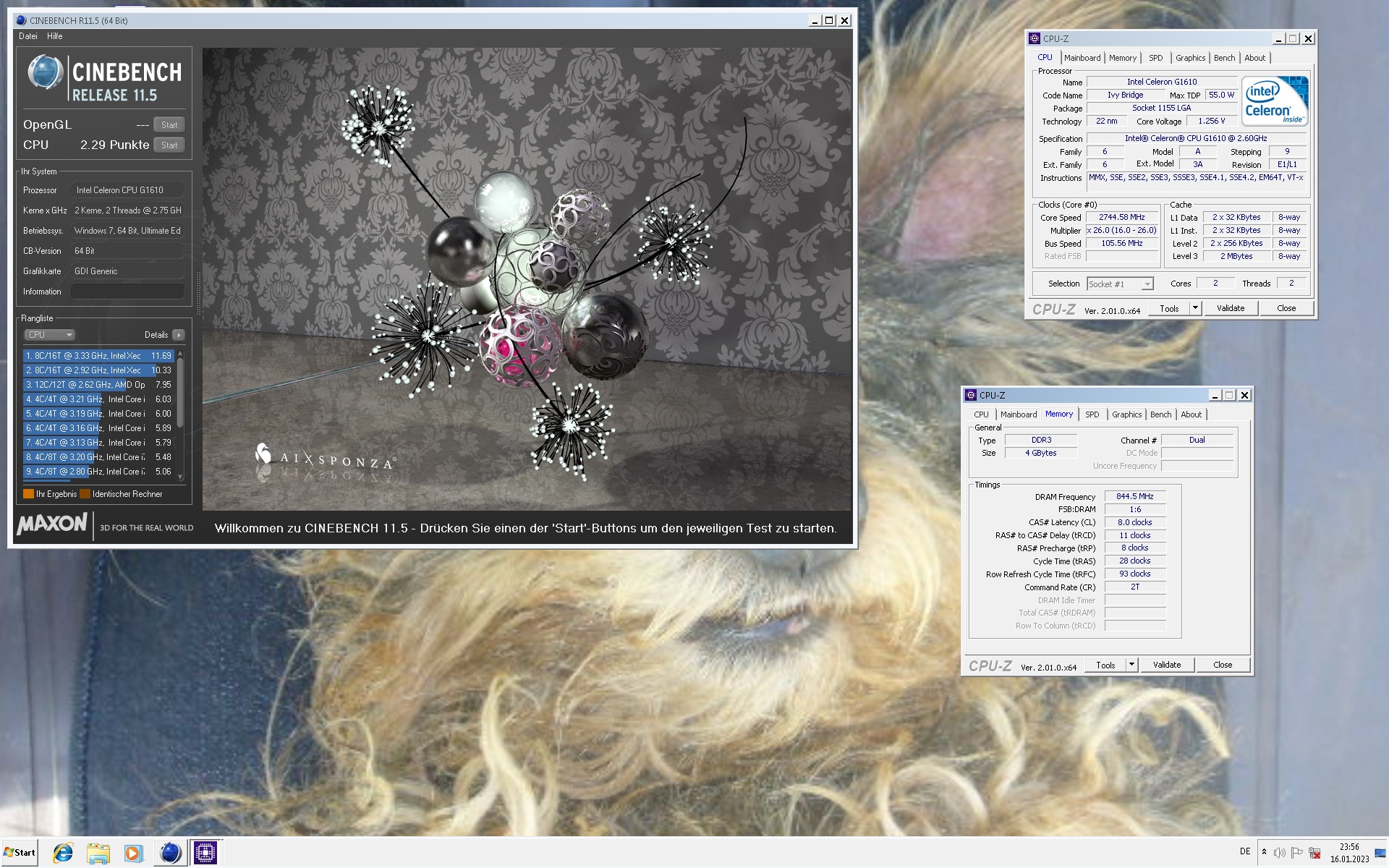Click the DE language indicator
The width and height of the screenshot is (1389, 868).
click(1245, 851)
